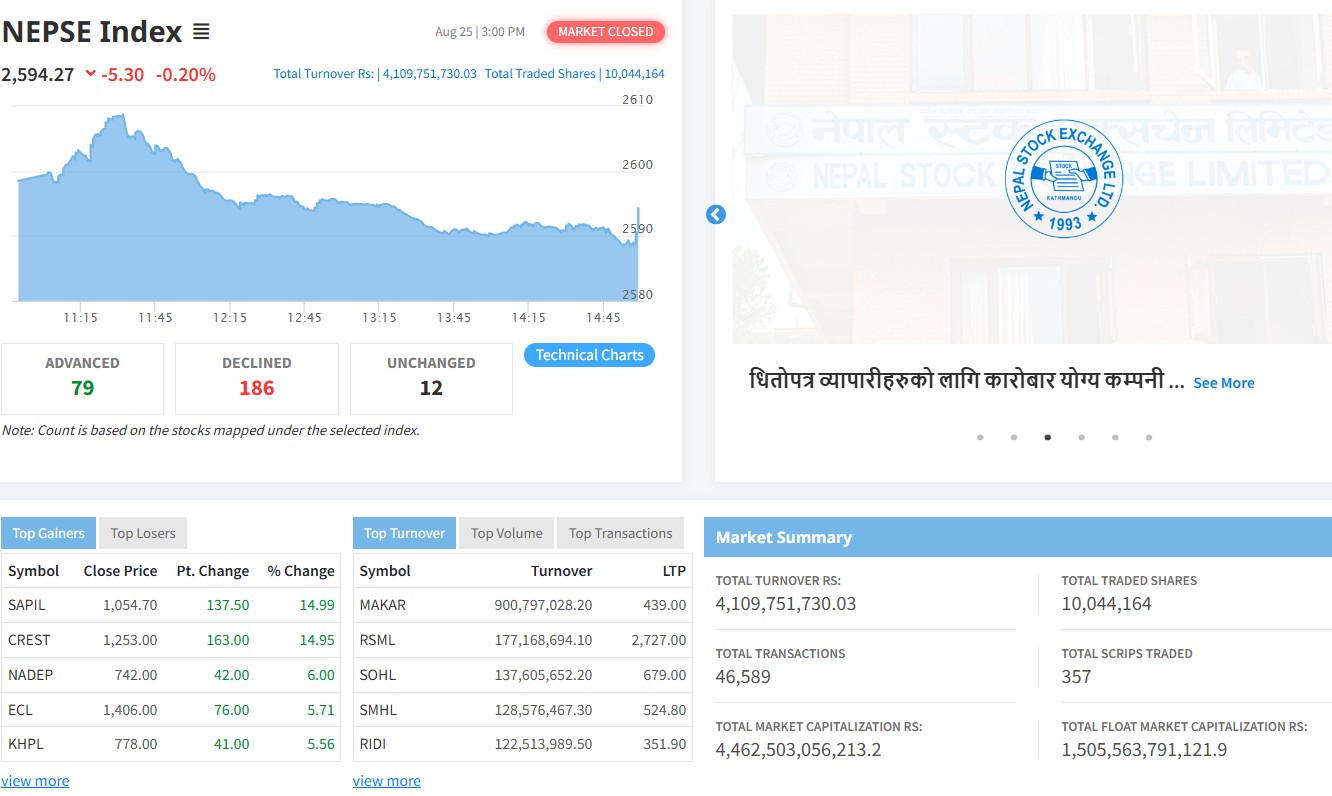
Task: Select the sixth carousel dot
Action: tap(1149, 437)
